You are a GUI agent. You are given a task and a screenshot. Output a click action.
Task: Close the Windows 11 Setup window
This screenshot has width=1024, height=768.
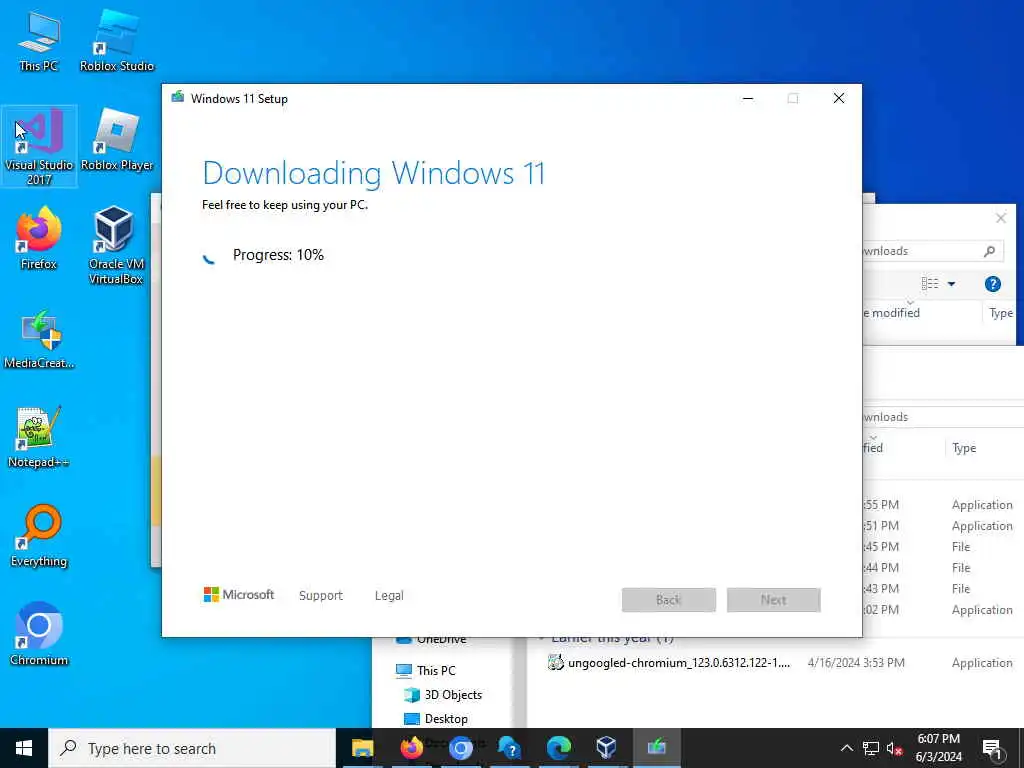[839, 99]
